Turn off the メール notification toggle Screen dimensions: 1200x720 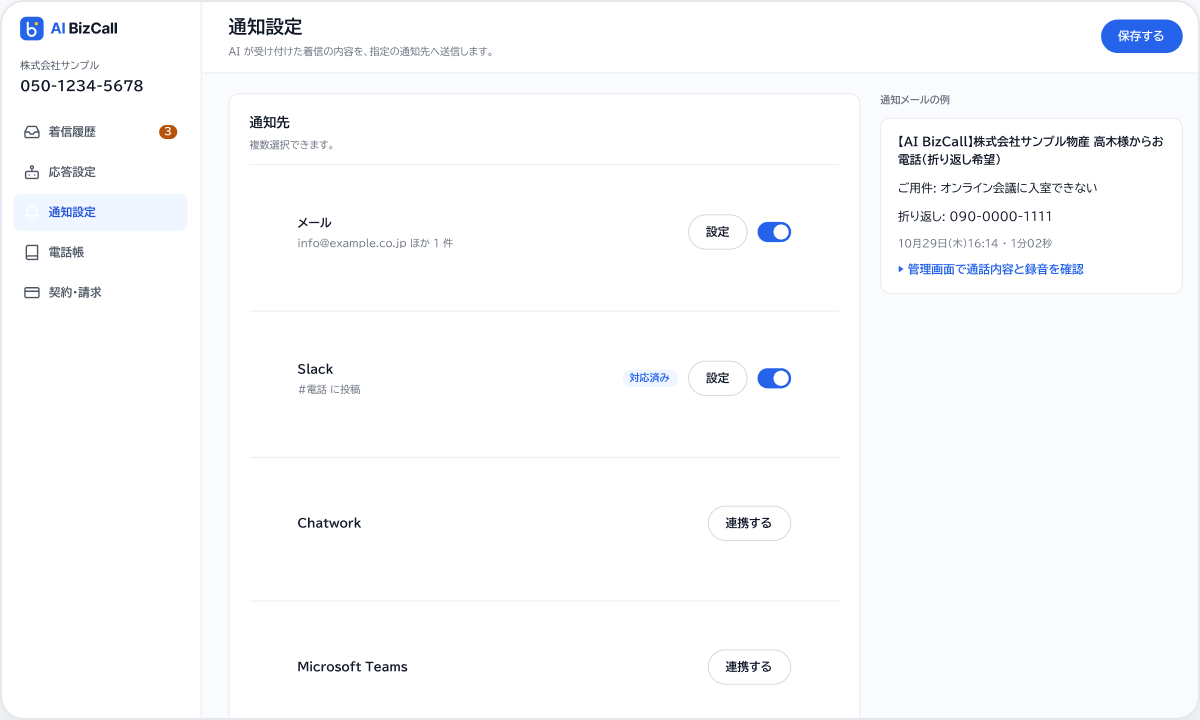774,232
